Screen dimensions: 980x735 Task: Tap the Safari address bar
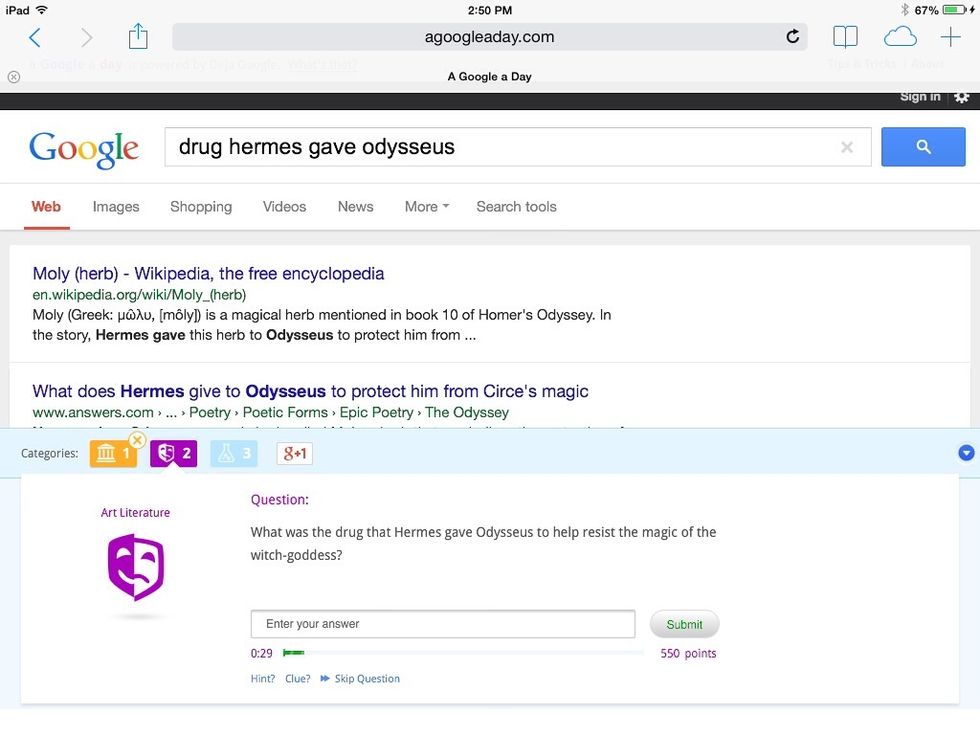pyautogui.click(x=489, y=37)
